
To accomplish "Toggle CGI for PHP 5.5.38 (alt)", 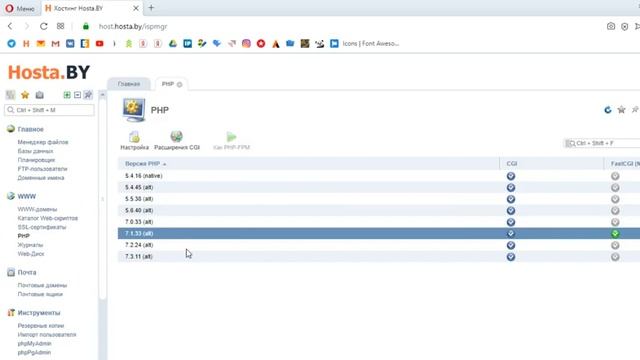I will click(x=511, y=199).
